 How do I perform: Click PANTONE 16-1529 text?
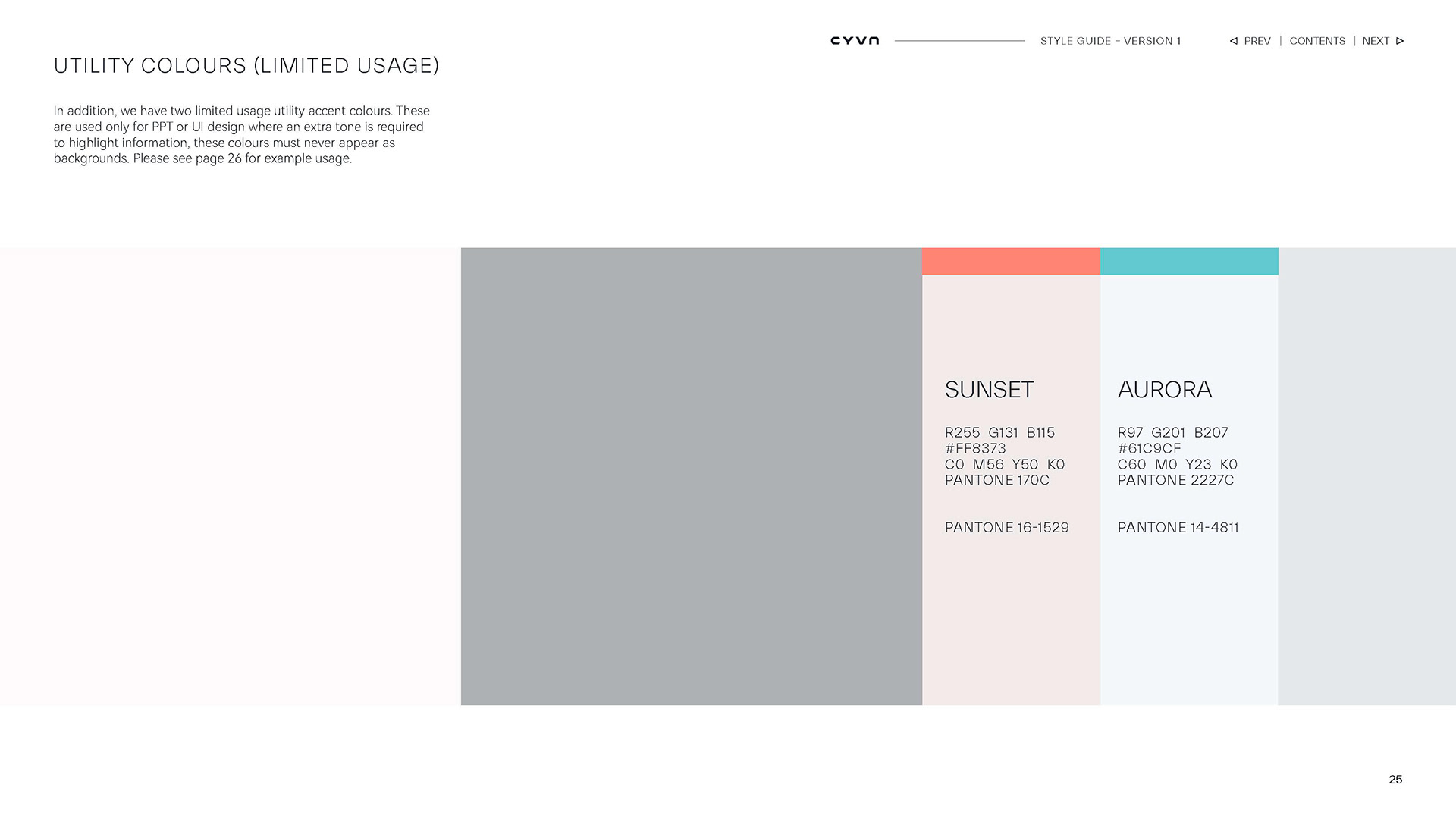tap(1006, 528)
